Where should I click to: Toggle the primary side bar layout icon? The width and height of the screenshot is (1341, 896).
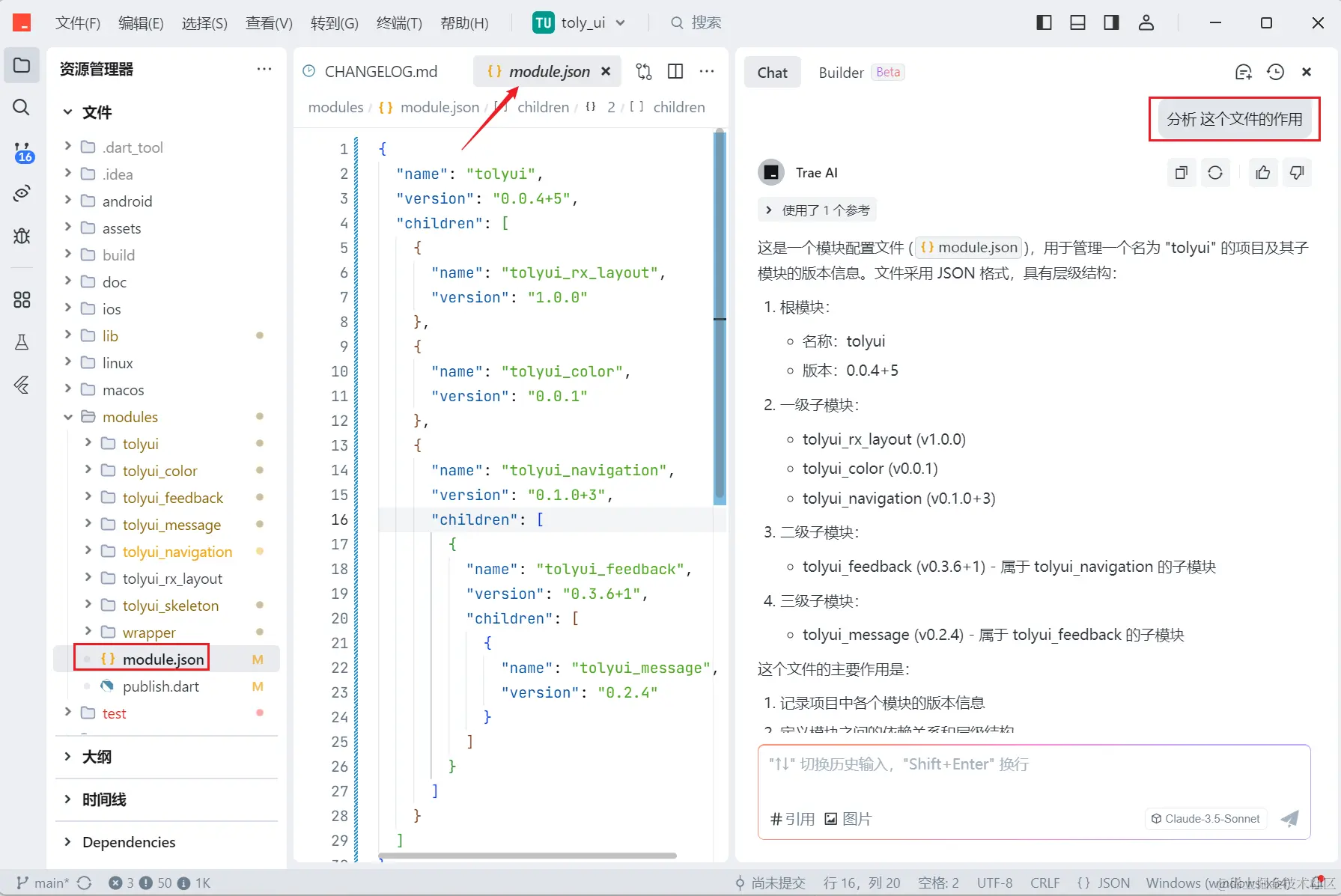point(1044,22)
